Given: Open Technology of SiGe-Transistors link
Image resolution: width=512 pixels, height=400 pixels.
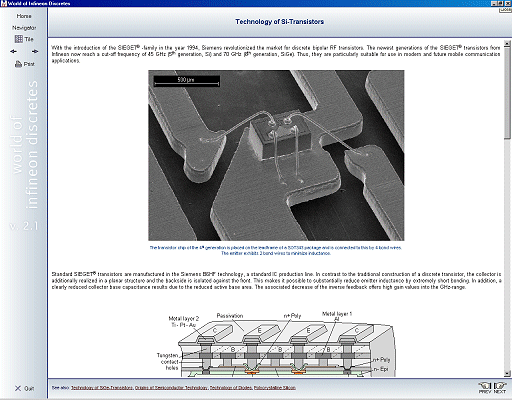Looking at the screenshot, I should coord(102,388).
